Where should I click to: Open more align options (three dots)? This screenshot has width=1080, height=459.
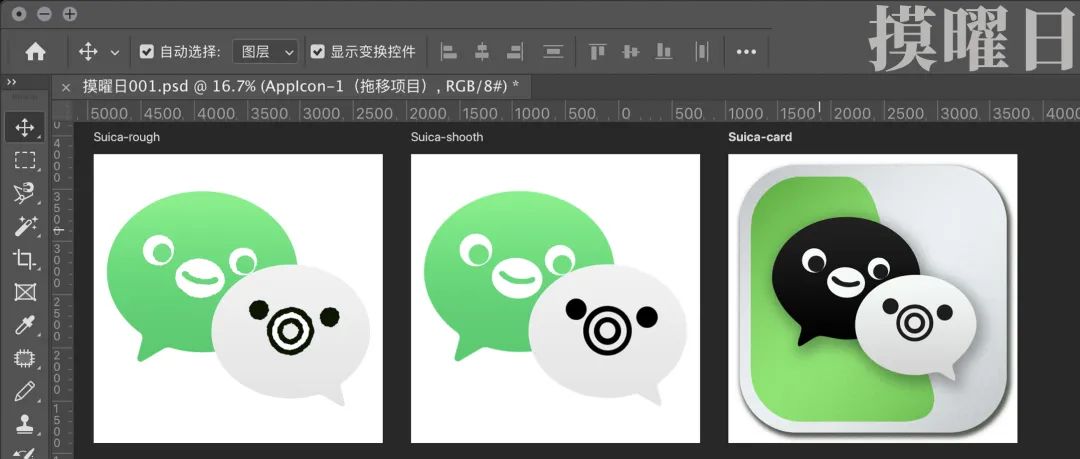click(746, 52)
